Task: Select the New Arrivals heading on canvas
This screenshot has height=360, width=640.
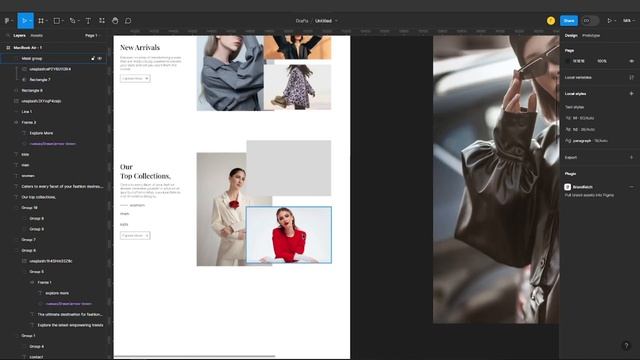Action: (140, 47)
